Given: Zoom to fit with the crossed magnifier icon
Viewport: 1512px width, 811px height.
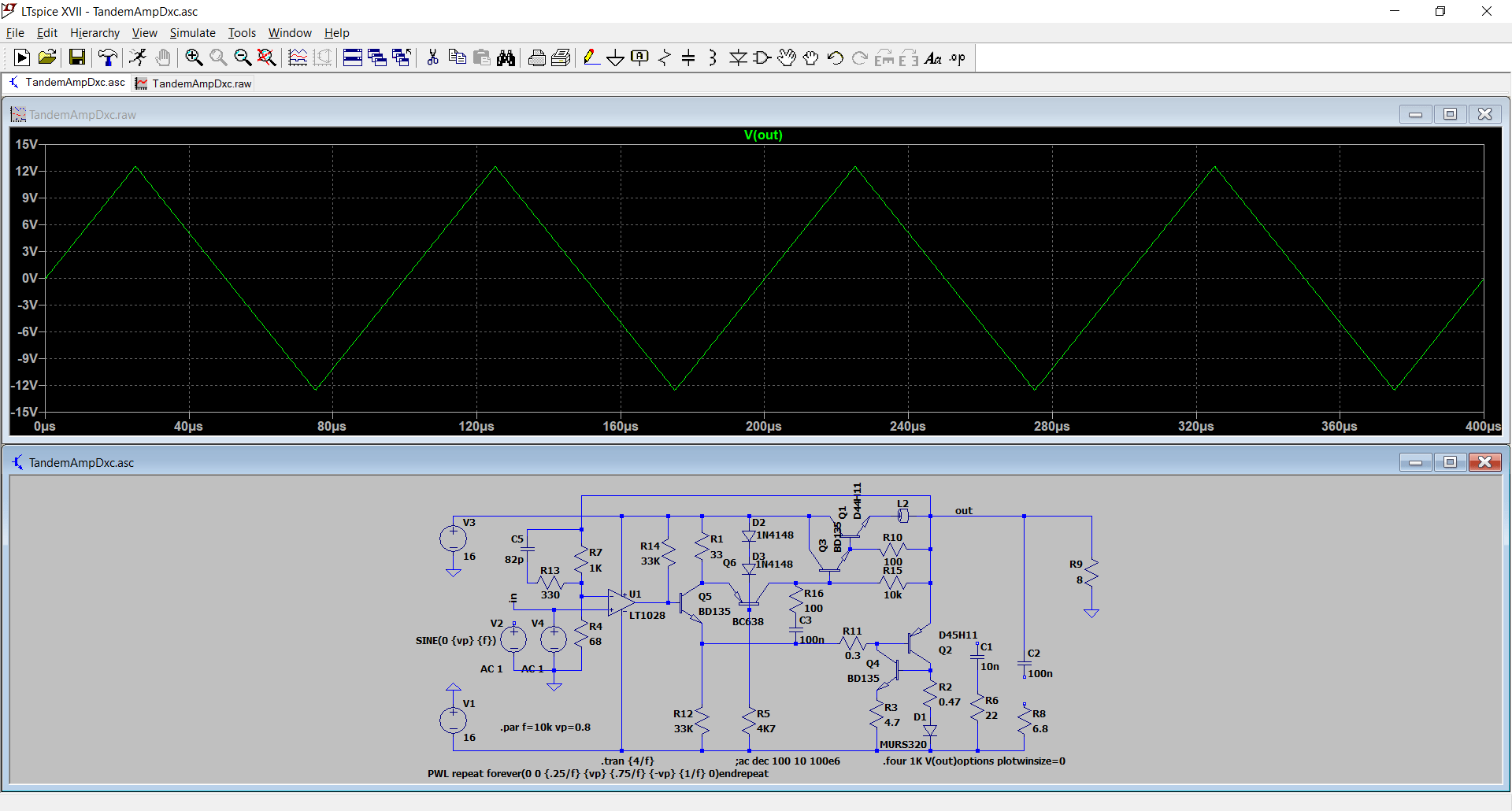Looking at the screenshot, I should pos(267,57).
